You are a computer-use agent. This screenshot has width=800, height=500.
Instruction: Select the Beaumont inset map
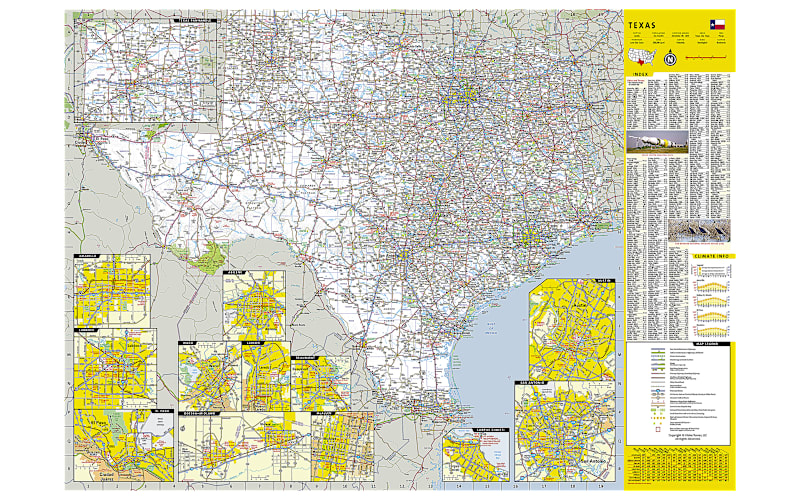[x=320, y=384]
